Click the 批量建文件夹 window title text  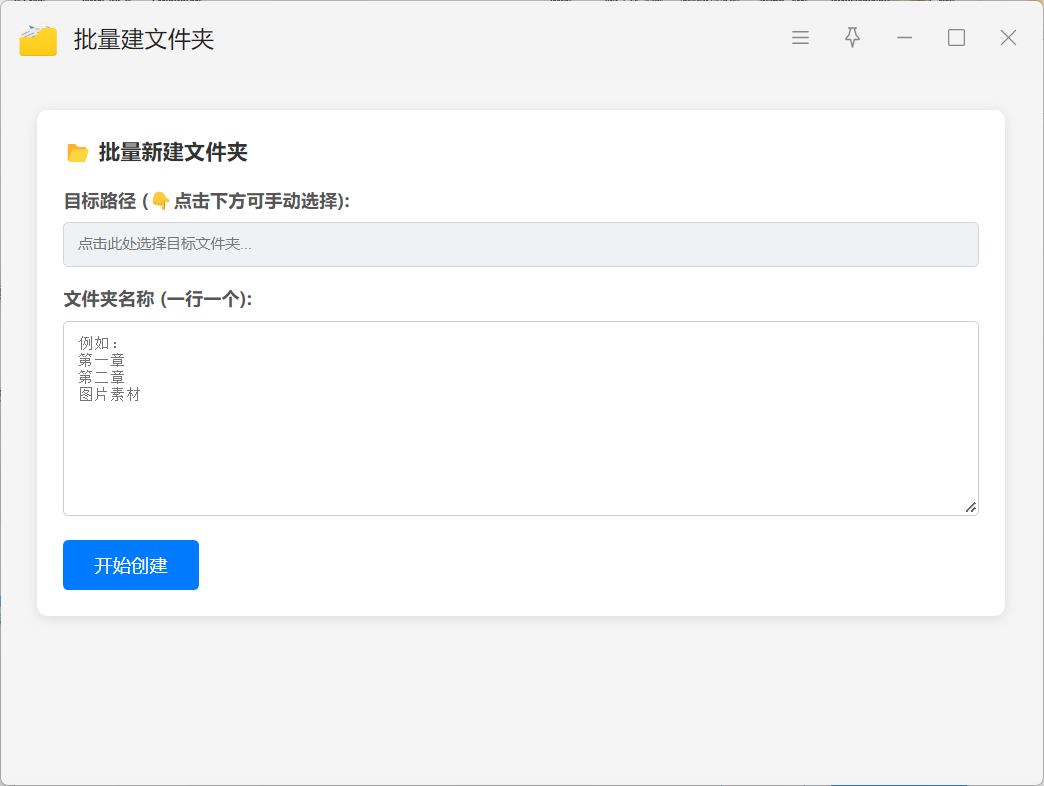(144, 40)
